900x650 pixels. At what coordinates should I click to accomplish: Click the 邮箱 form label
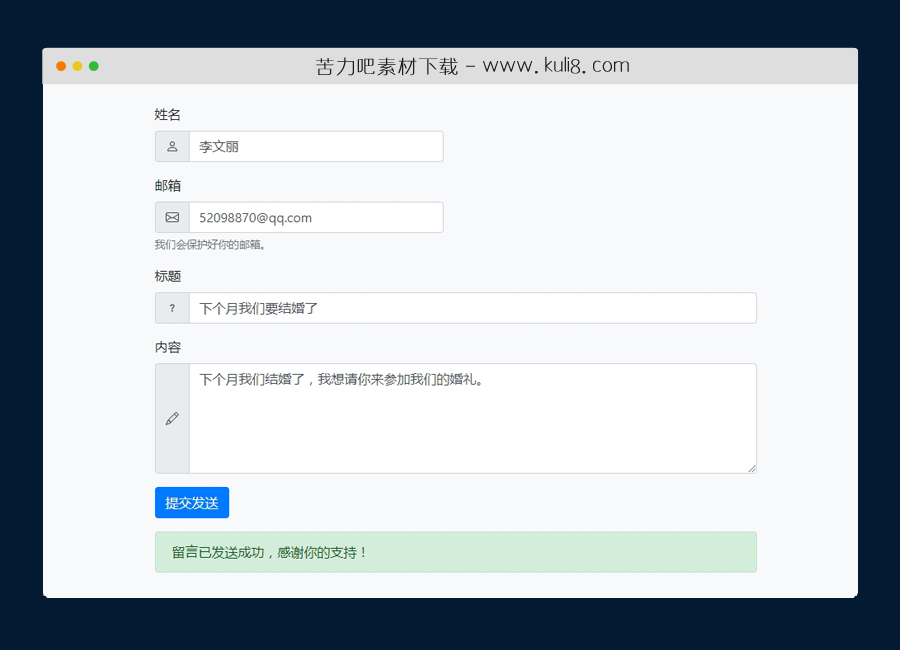168,186
